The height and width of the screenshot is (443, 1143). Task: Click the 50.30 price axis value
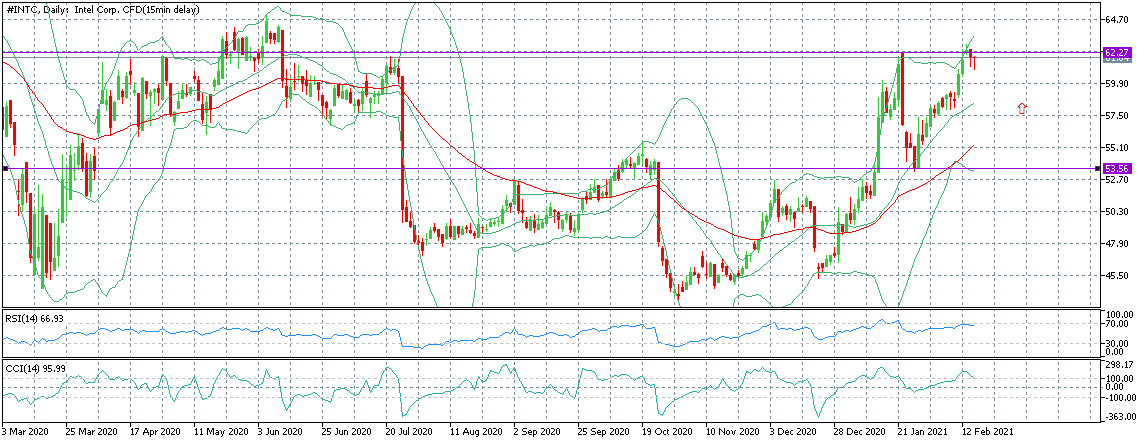tap(1116, 211)
